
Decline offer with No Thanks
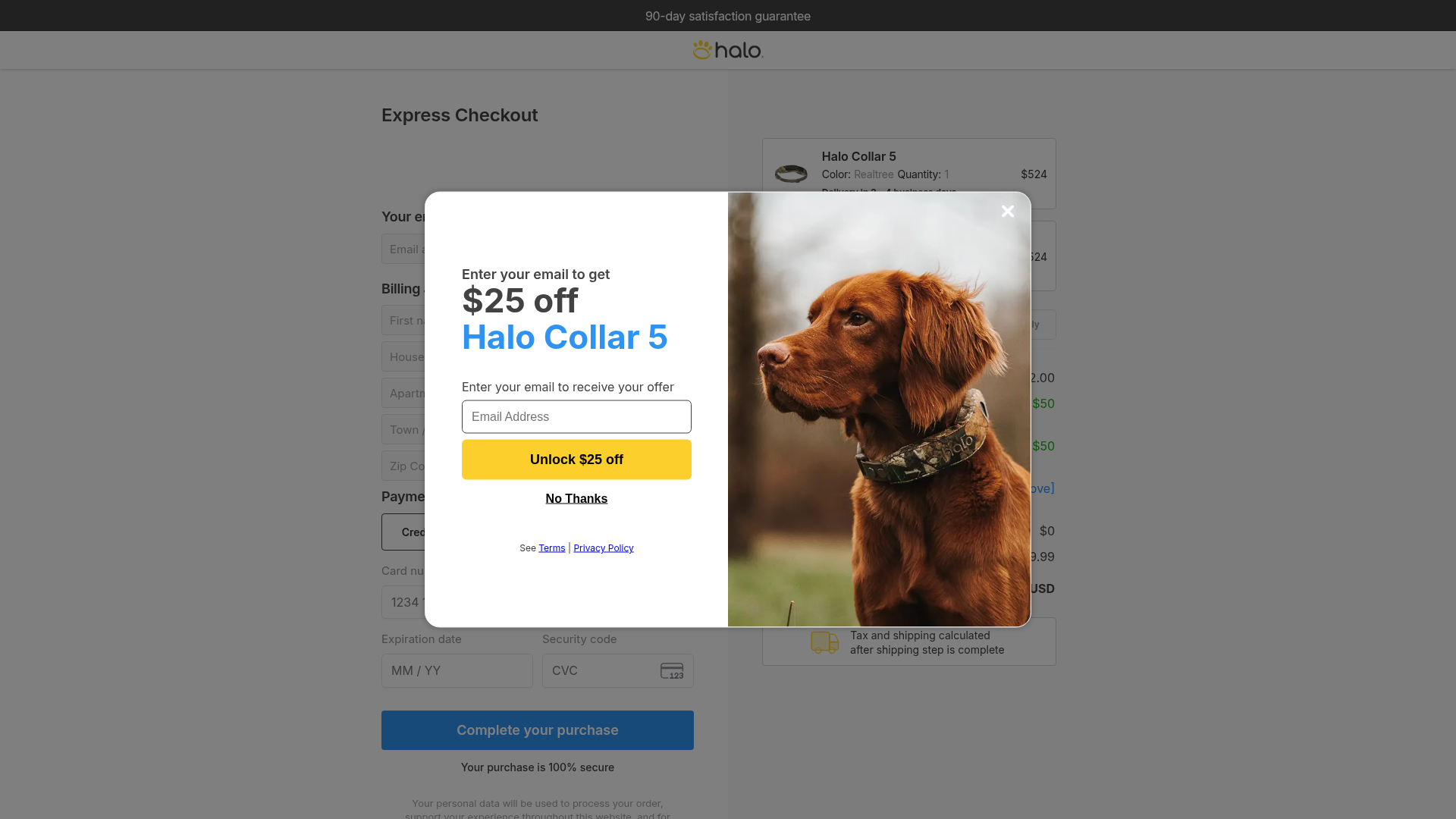pyautogui.click(x=576, y=499)
